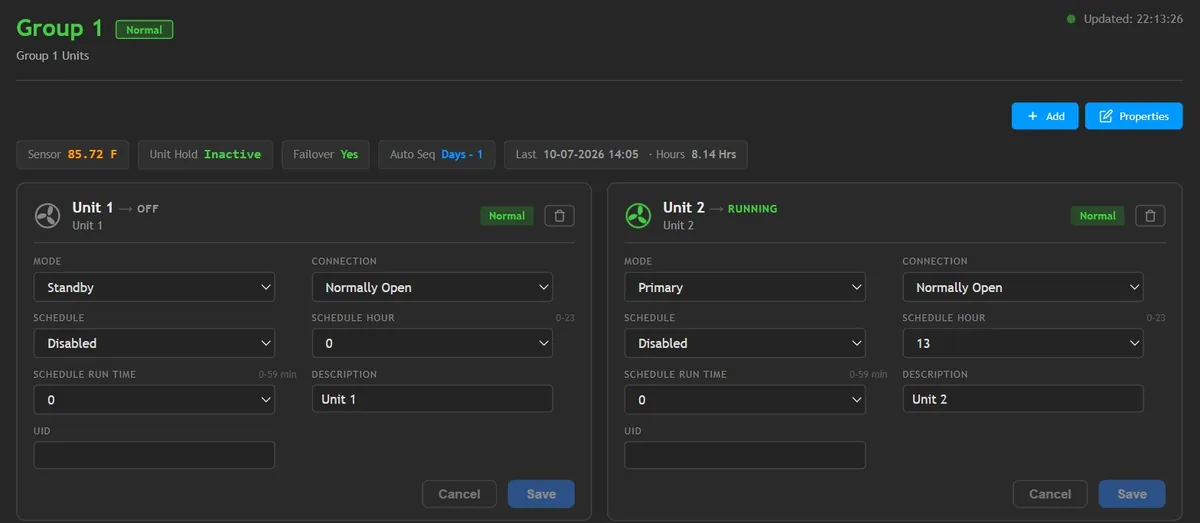
Task: Open Unit 1 Mode dropdown showing Standby
Action: pyautogui.click(x=154, y=287)
